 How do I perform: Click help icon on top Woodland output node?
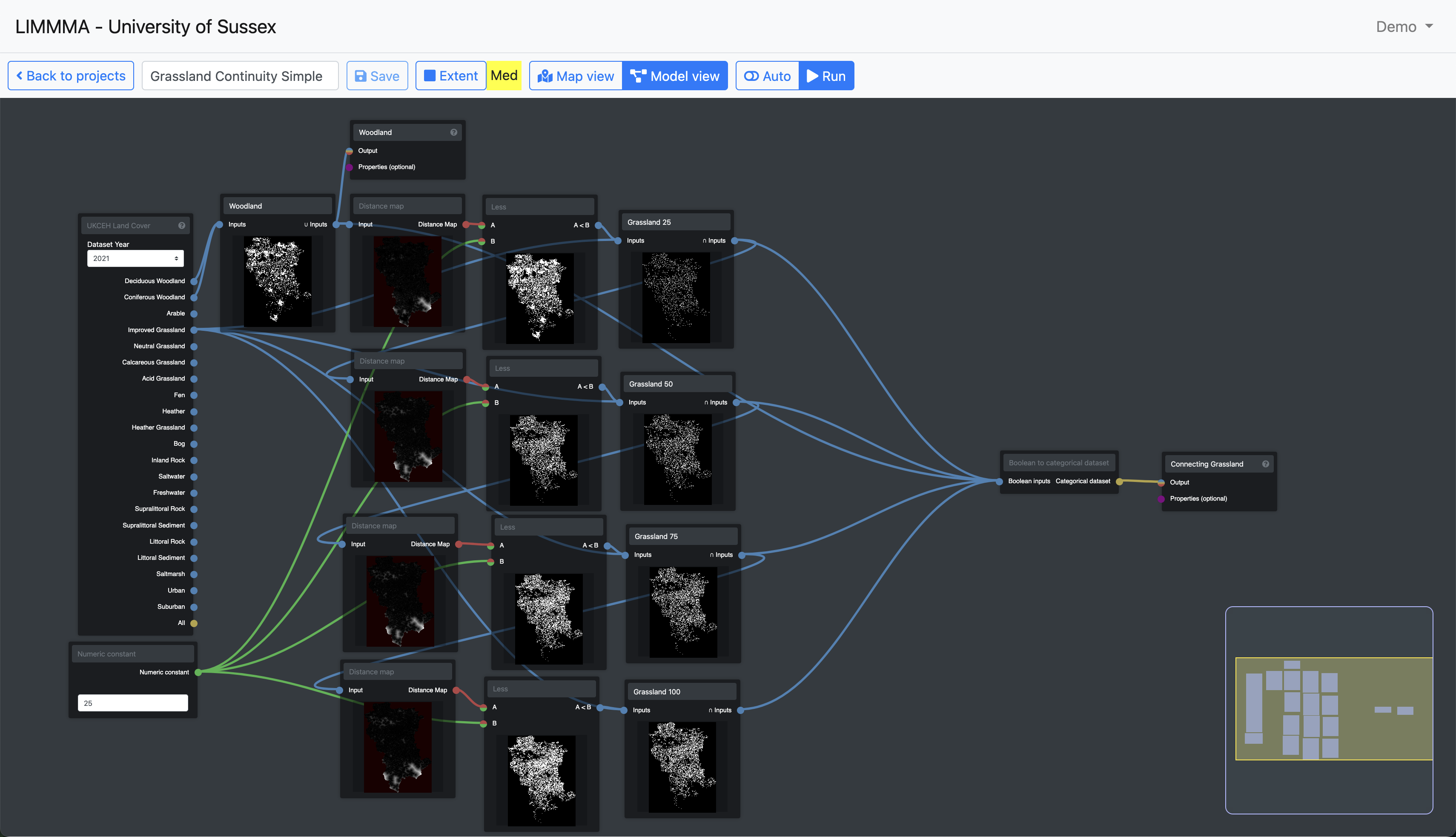[453, 132]
